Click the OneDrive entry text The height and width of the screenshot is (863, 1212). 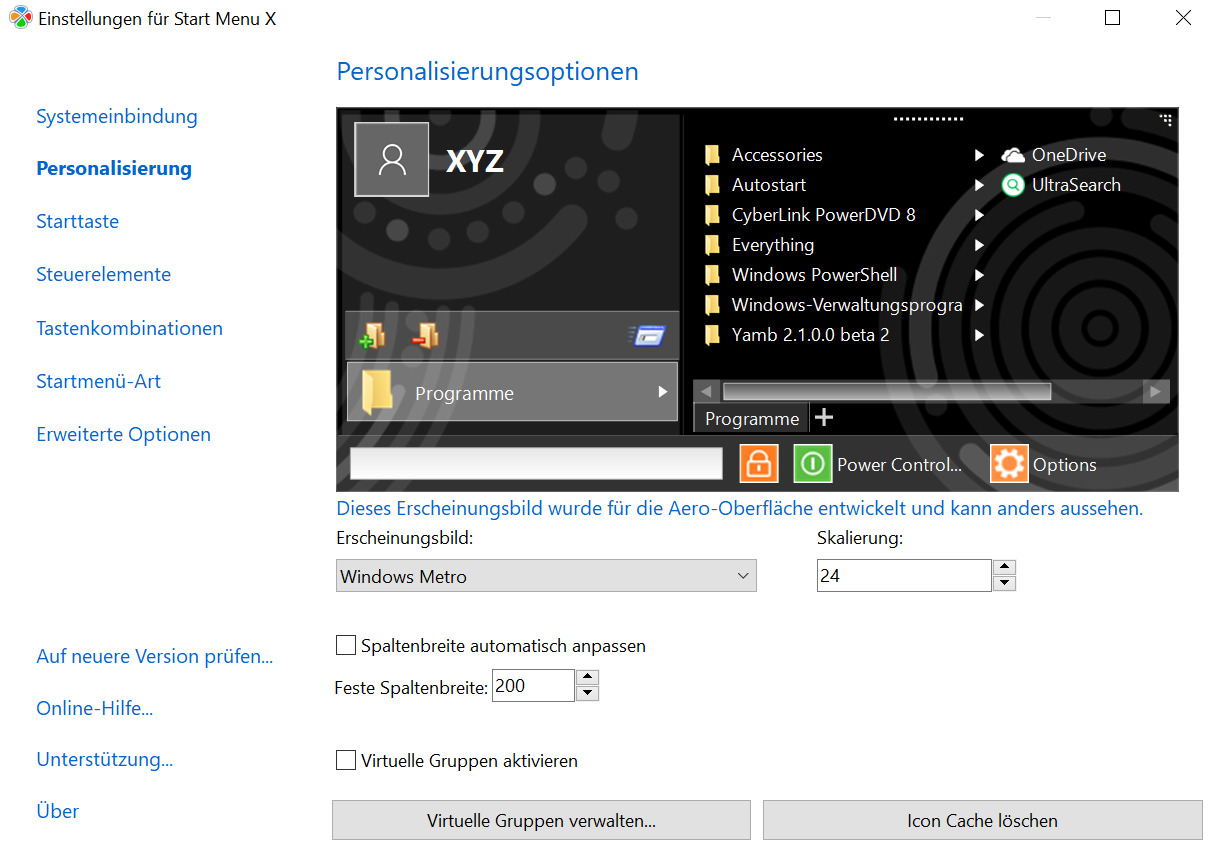pos(1069,155)
